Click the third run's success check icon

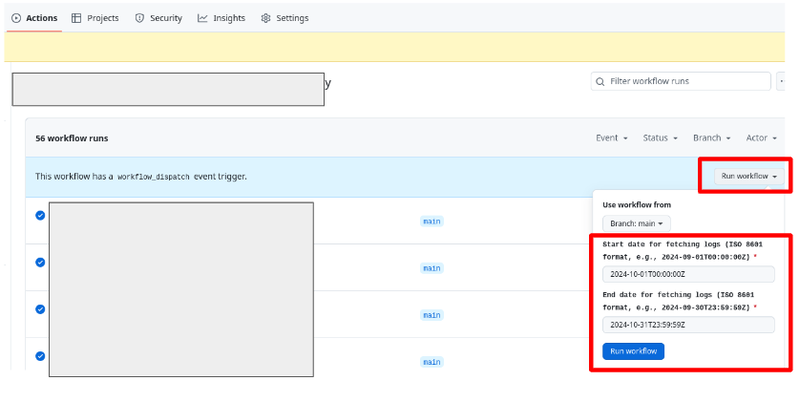(x=40, y=309)
